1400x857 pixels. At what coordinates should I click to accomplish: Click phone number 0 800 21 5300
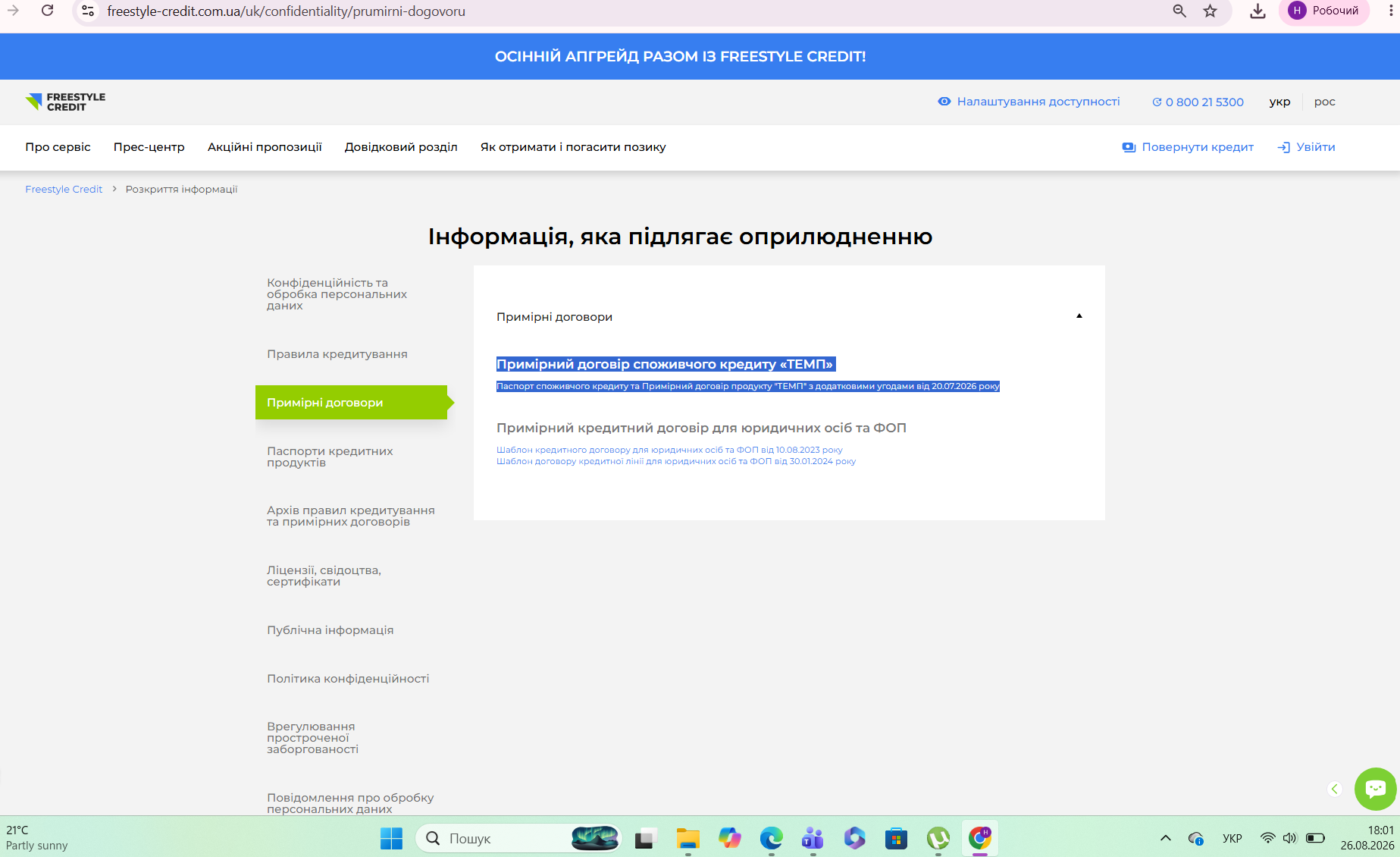[x=1198, y=102]
